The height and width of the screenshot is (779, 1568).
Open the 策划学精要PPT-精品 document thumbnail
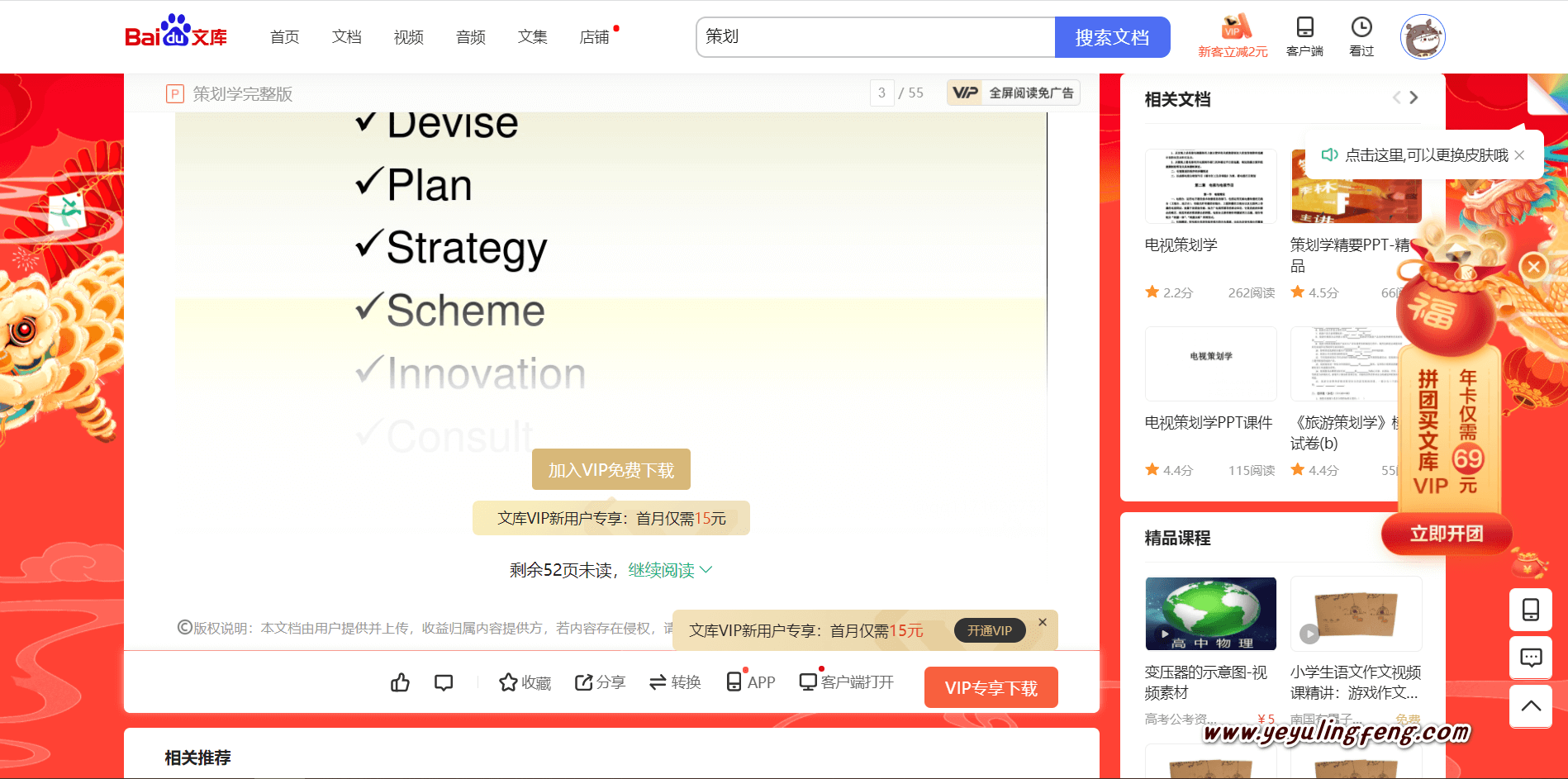(1357, 186)
